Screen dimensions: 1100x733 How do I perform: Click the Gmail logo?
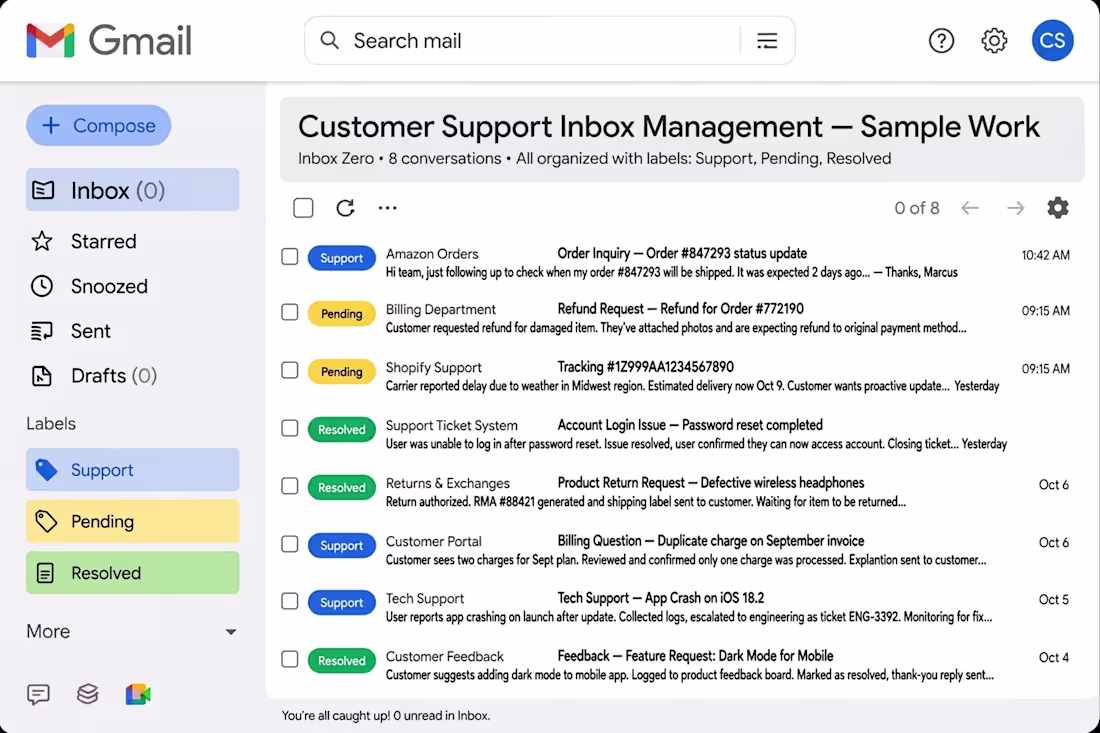[109, 40]
